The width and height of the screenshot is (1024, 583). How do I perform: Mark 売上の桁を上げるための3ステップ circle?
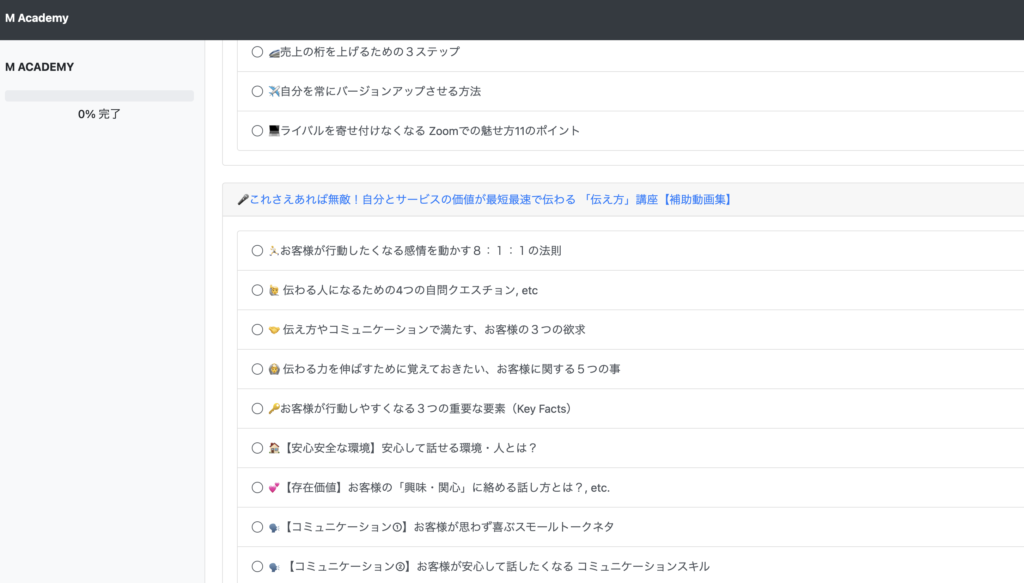[x=257, y=51]
